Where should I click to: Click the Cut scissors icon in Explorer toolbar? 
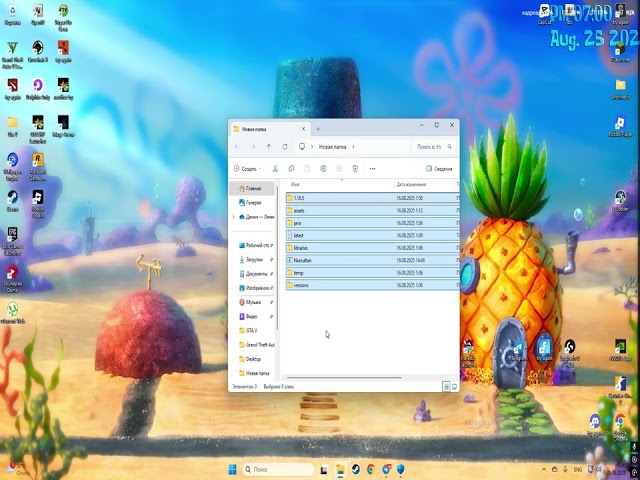coord(275,169)
